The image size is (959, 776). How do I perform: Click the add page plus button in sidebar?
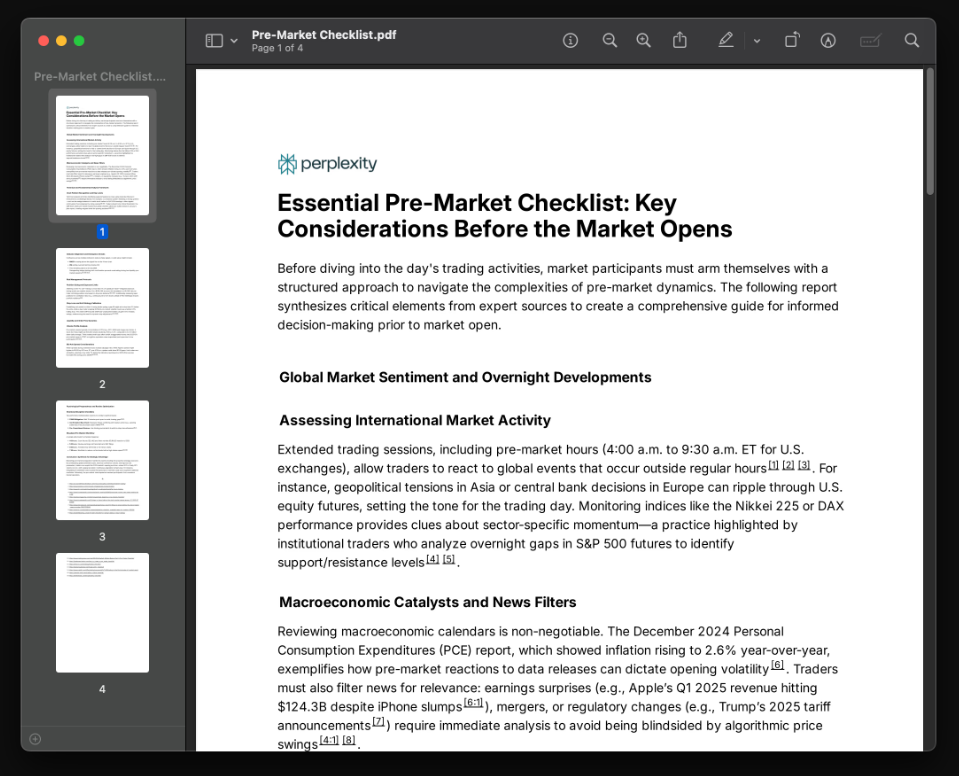coord(35,739)
